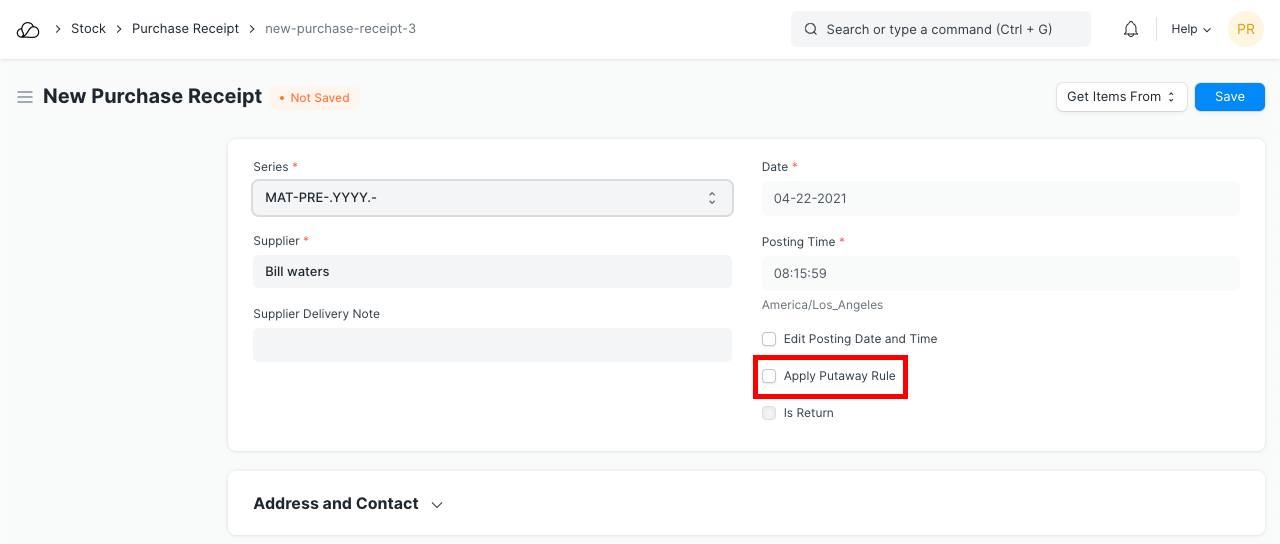Navigate to Purchase Receipt breadcrumb
1280x544 pixels.
click(185, 29)
